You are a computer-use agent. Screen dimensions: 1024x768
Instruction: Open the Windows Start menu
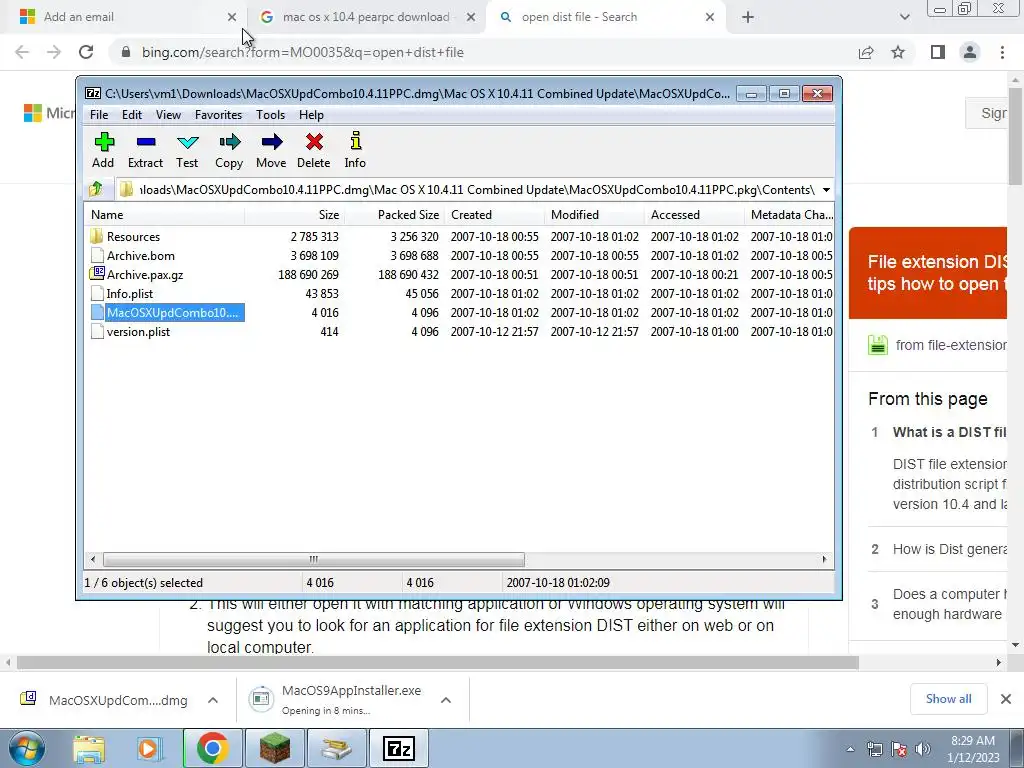tap(27, 748)
